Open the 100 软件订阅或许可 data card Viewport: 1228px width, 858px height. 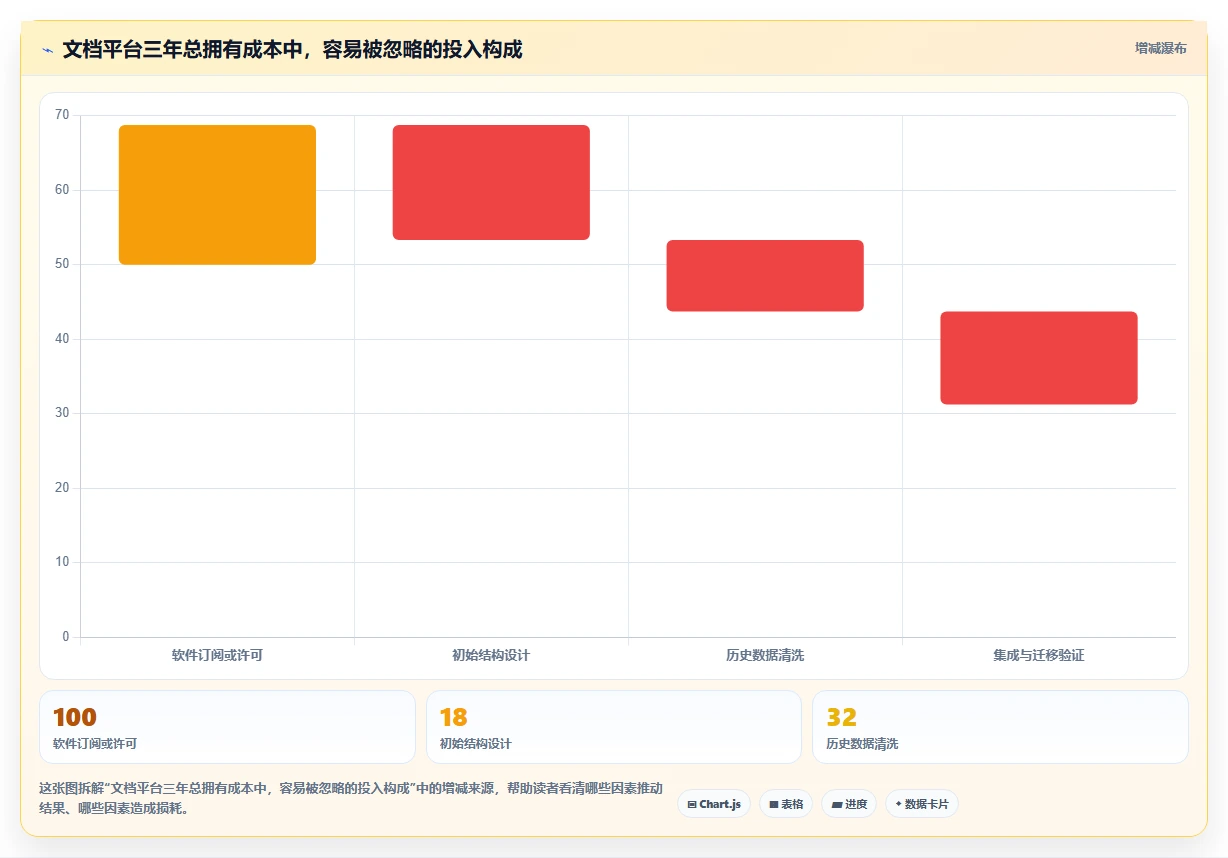(x=227, y=727)
